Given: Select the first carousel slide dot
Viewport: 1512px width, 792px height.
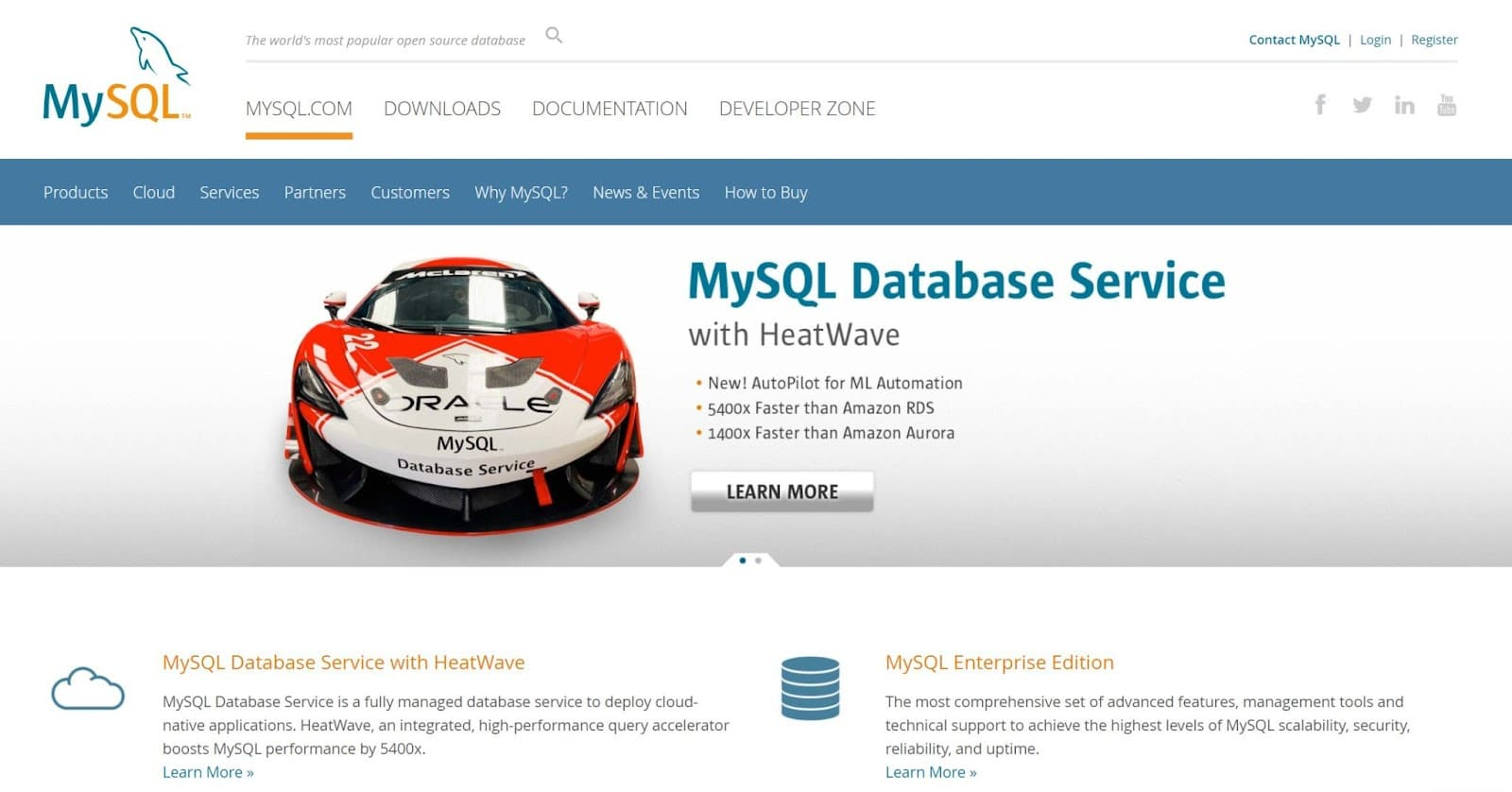Looking at the screenshot, I should [x=743, y=560].
